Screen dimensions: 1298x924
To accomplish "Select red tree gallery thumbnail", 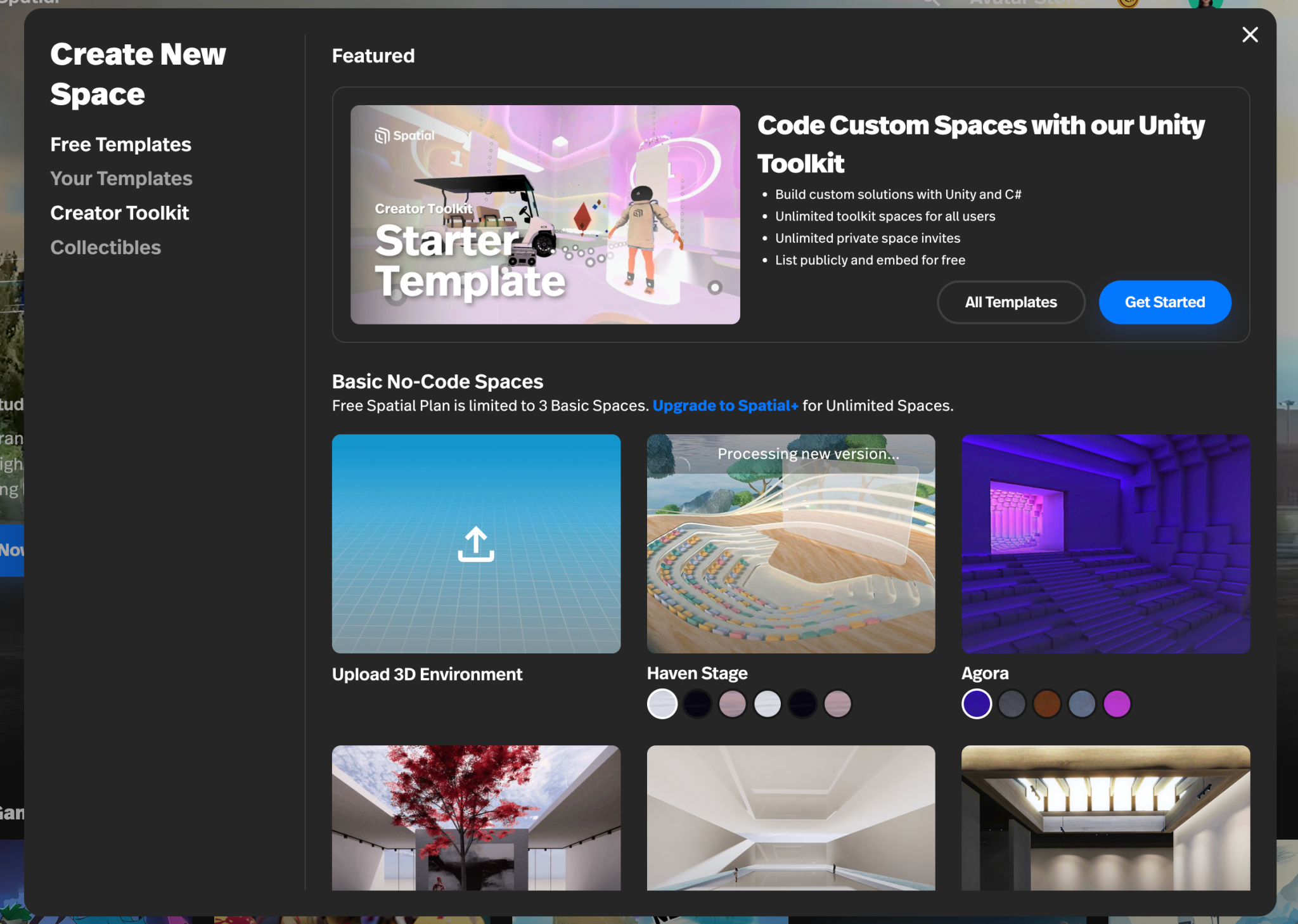I will (x=476, y=818).
